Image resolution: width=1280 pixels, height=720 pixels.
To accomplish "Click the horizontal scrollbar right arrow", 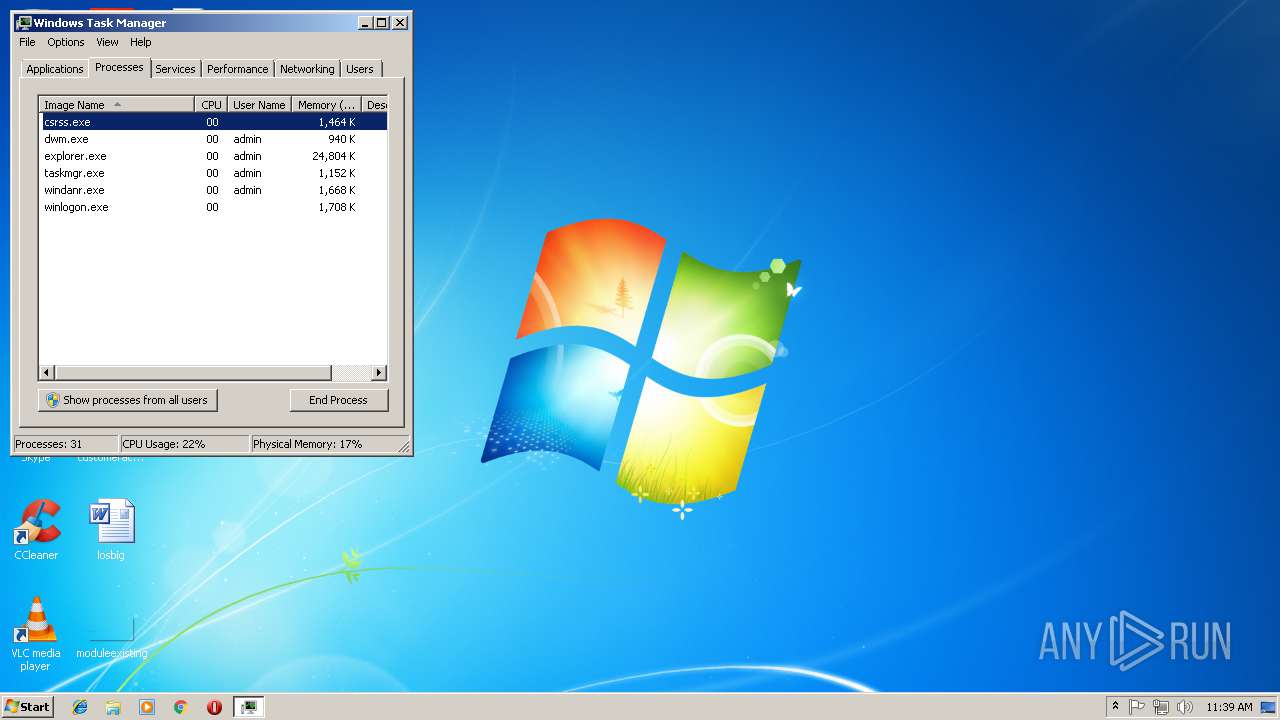I will click(379, 373).
